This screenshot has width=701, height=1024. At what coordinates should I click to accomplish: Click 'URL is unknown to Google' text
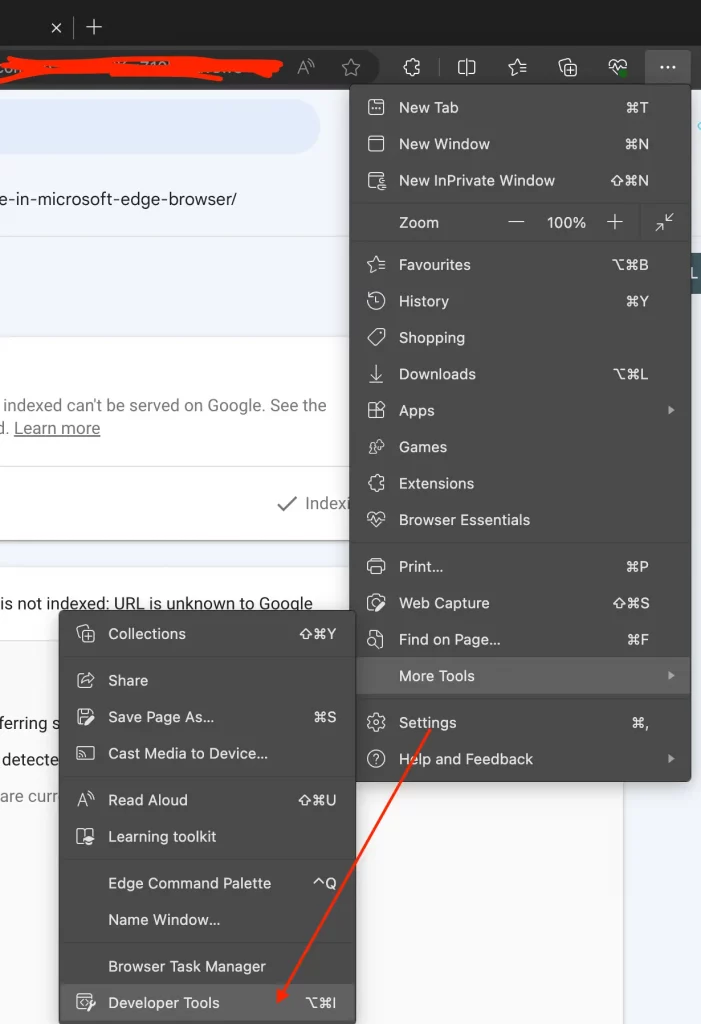click(x=213, y=603)
